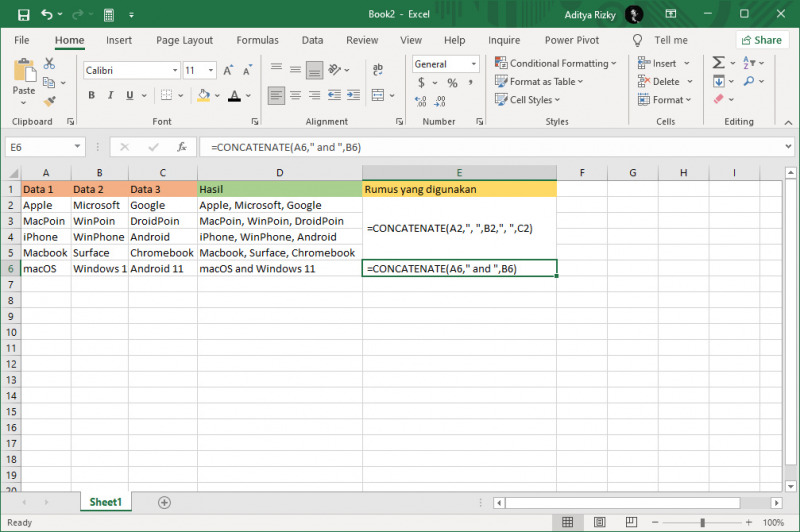Click the Copy icon in Clipboard group
The width and height of the screenshot is (800, 532).
(x=49, y=82)
